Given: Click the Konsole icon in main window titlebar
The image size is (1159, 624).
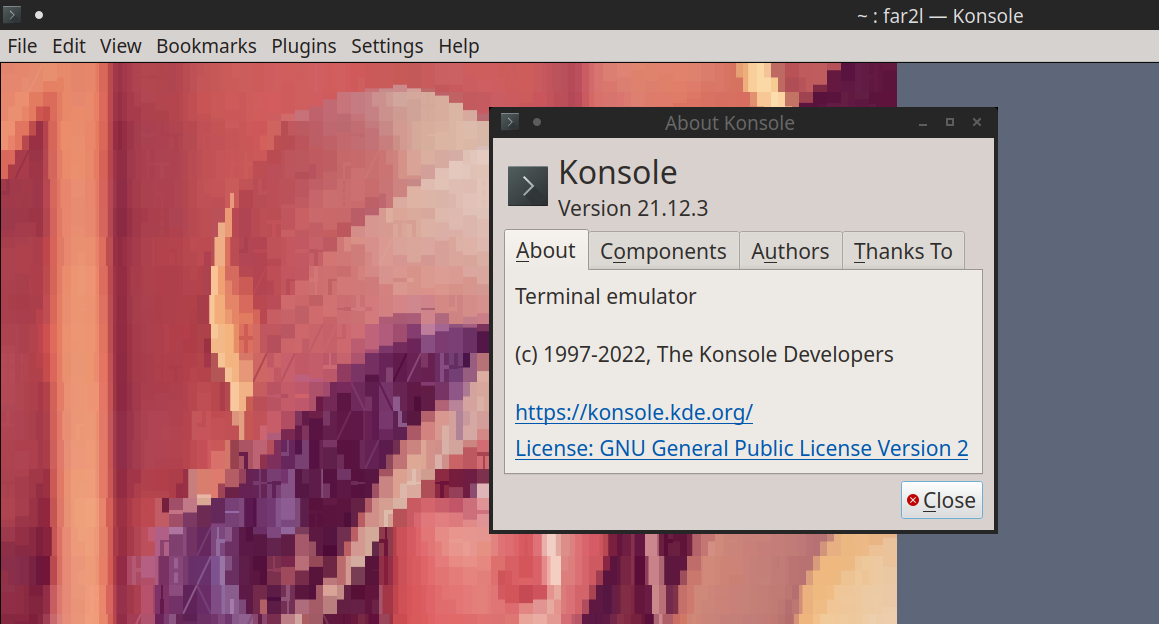Looking at the screenshot, I should [x=13, y=15].
